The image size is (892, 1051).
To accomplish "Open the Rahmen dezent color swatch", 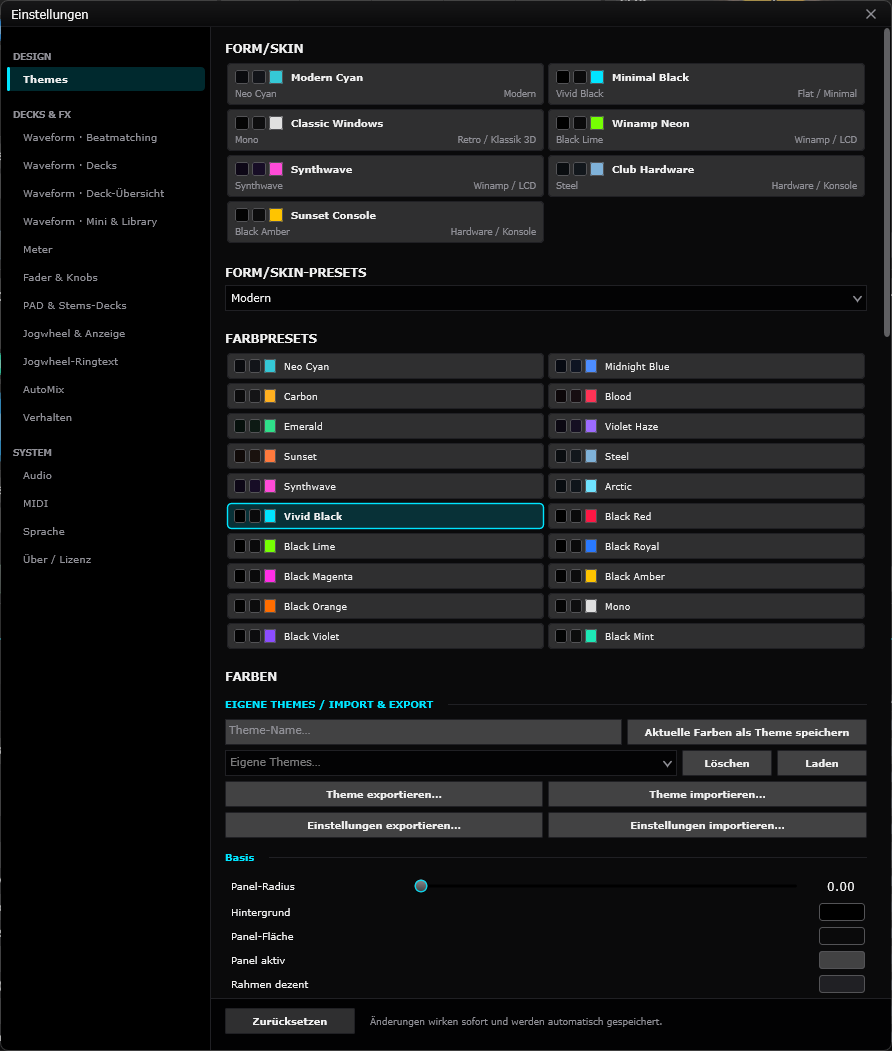I will [x=842, y=984].
